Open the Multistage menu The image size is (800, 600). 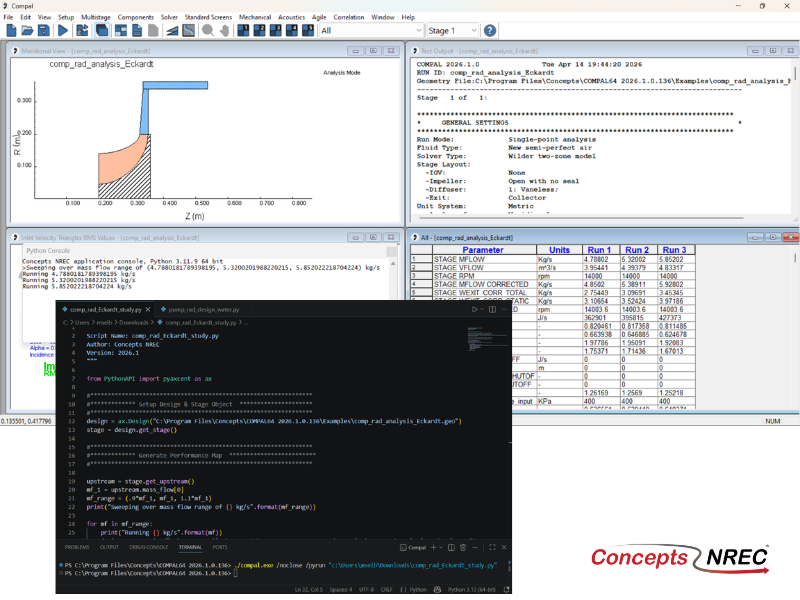95,17
